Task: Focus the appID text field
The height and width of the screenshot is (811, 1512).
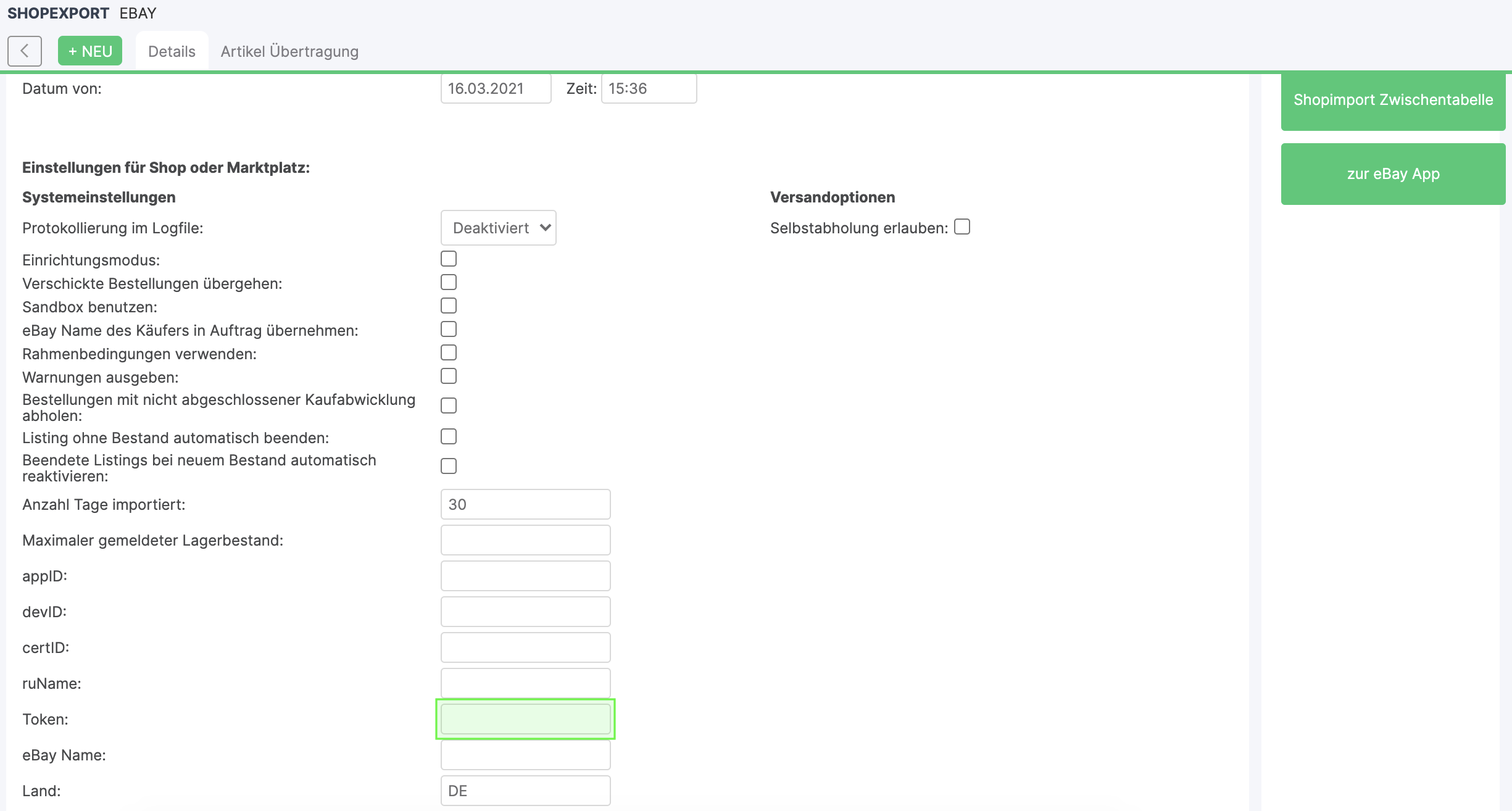Action: [x=526, y=576]
